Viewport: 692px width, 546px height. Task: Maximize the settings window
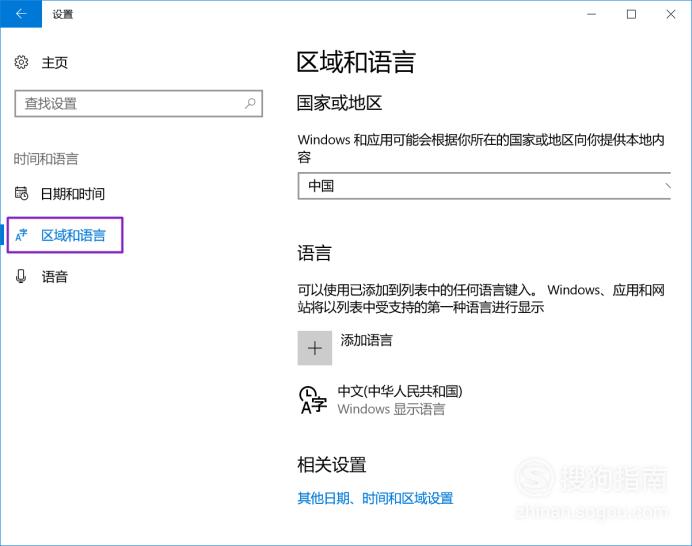pyautogui.click(x=632, y=14)
